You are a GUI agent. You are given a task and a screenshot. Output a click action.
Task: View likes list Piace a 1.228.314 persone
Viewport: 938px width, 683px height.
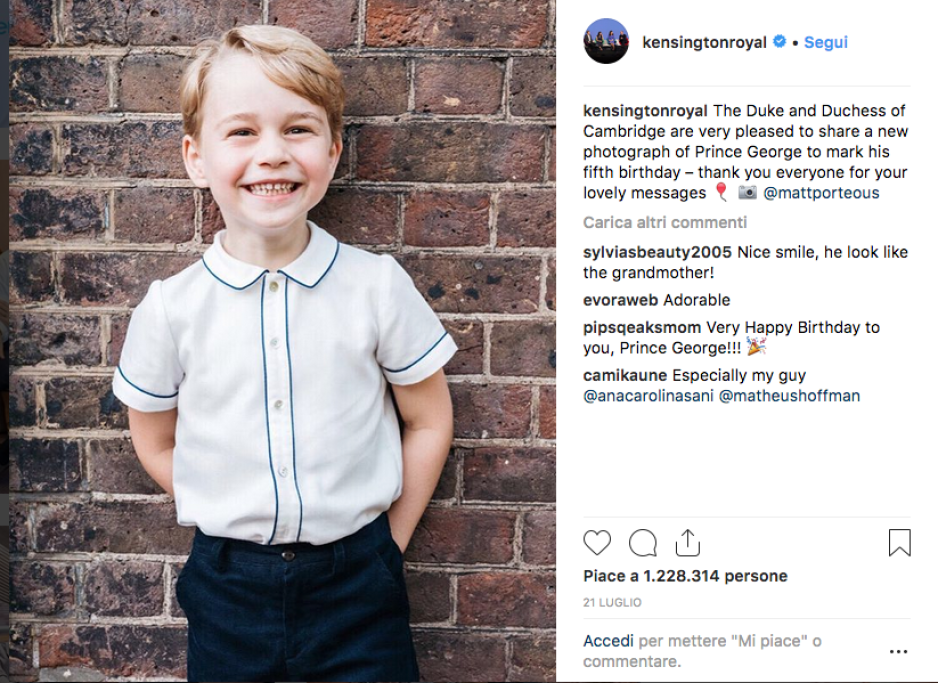(685, 576)
